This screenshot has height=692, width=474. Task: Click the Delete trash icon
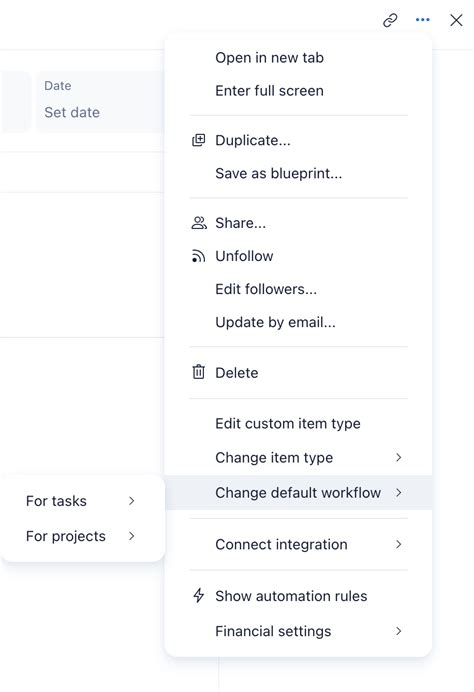199,372
